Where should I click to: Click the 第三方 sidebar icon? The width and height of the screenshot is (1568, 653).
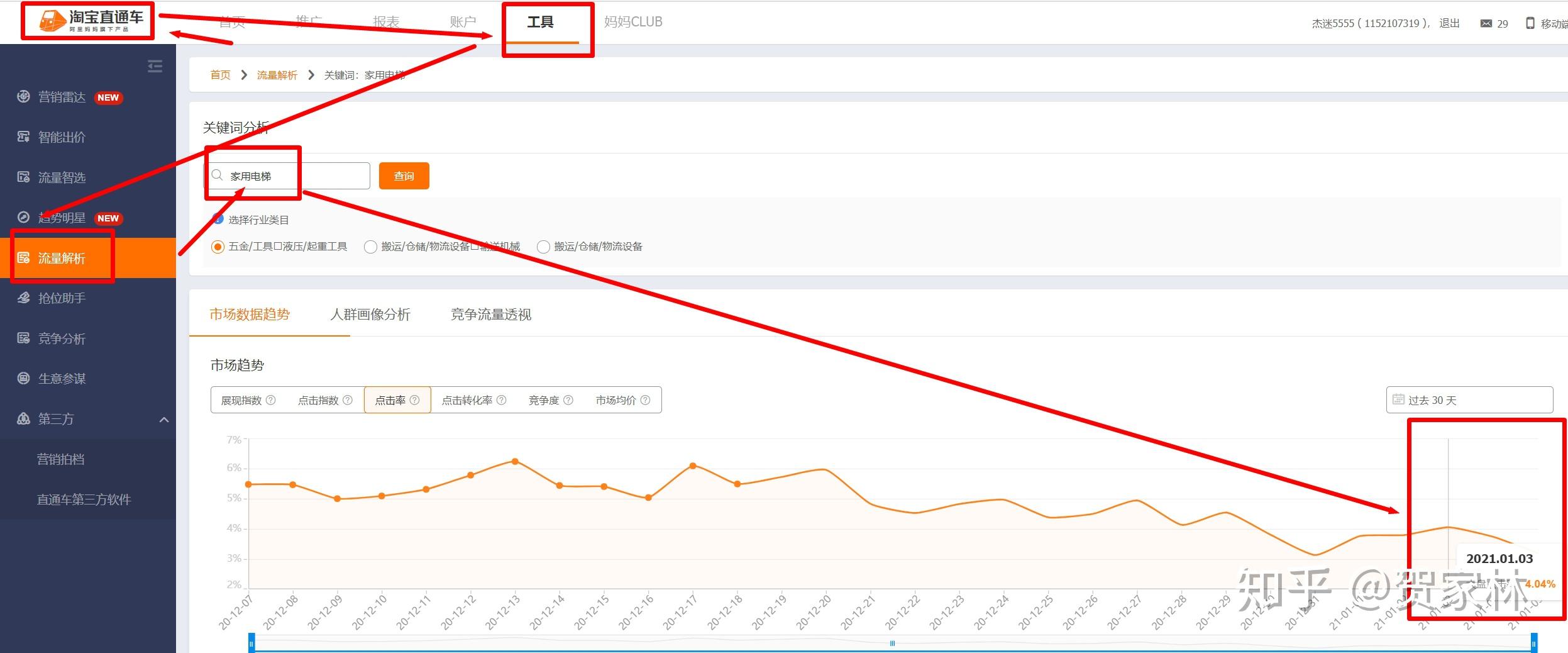click(x=23, y=418)
